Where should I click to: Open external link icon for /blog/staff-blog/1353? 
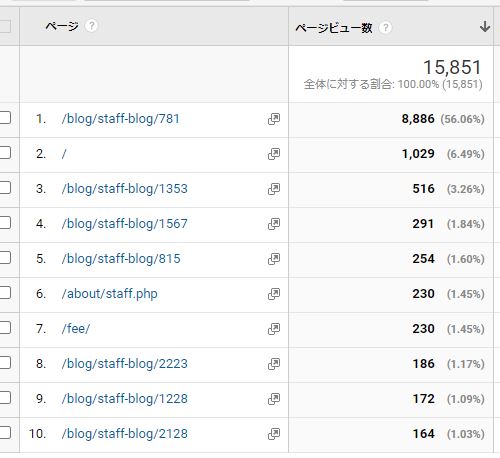click(274, 189)
